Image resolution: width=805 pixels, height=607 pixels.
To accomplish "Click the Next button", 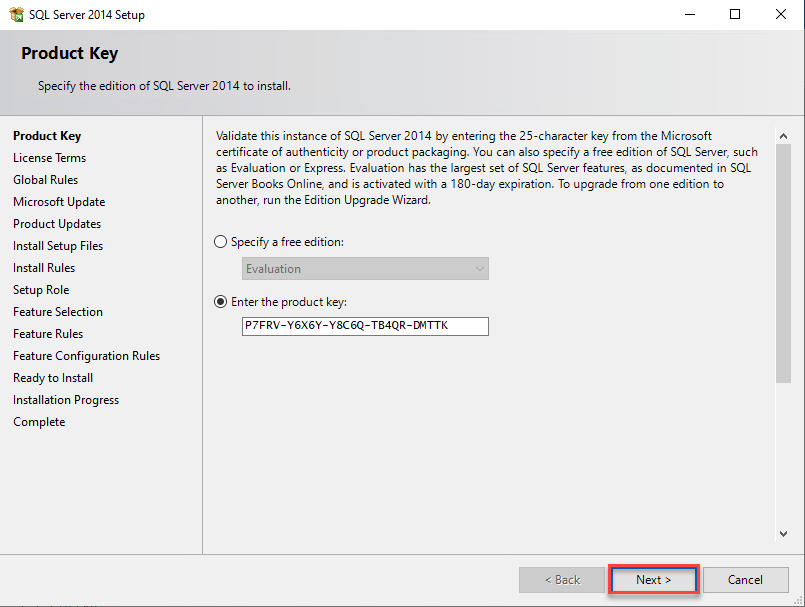I will 653,580.
